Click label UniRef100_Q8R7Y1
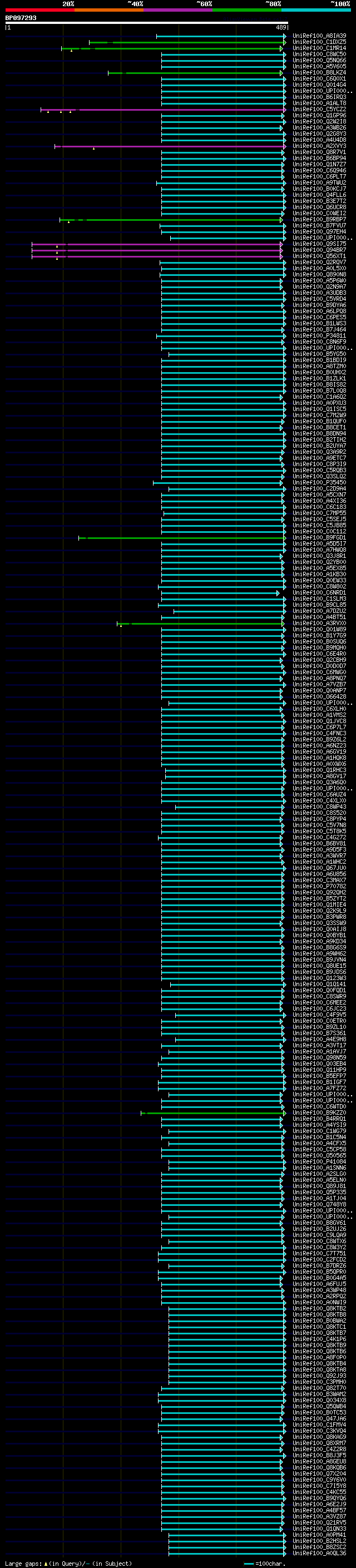 [x=319, y=152]
